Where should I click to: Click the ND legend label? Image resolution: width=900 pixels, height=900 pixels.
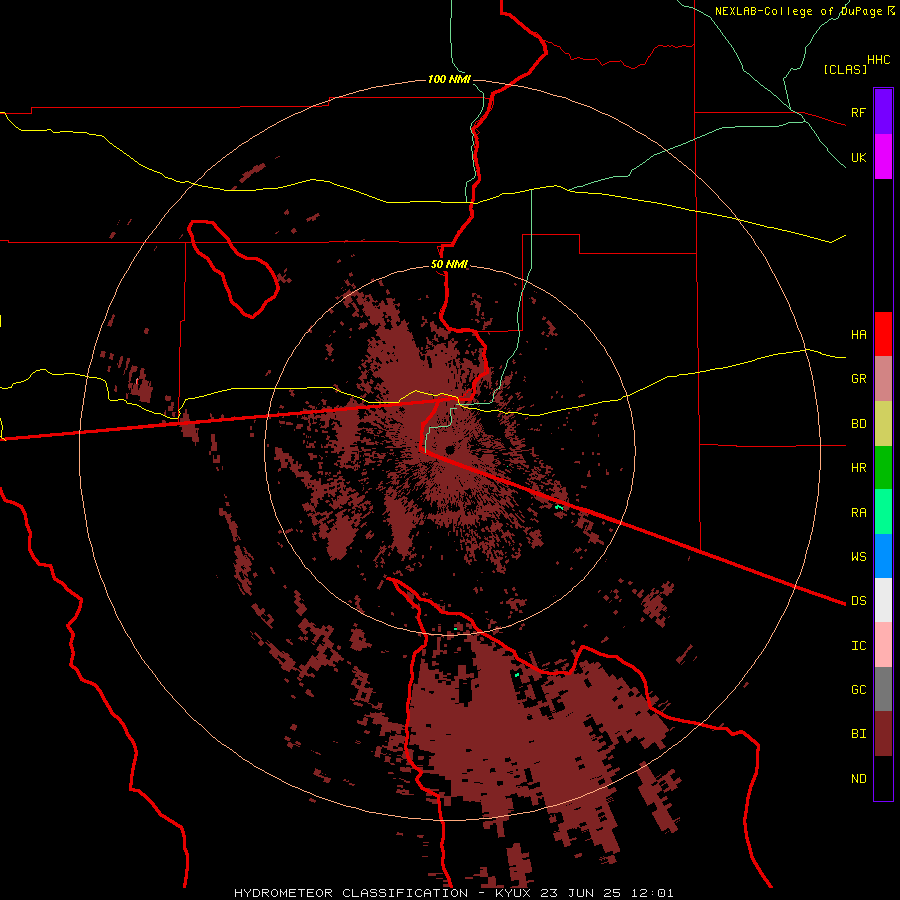[x=858, y=779]
